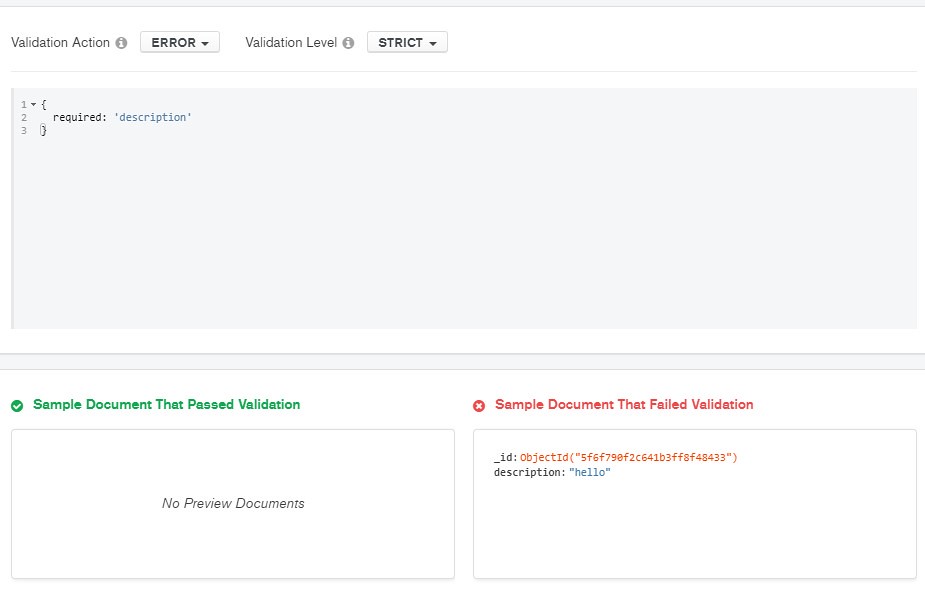
Task: Click line number 2 in editor gutter
Action: [23, 117]
